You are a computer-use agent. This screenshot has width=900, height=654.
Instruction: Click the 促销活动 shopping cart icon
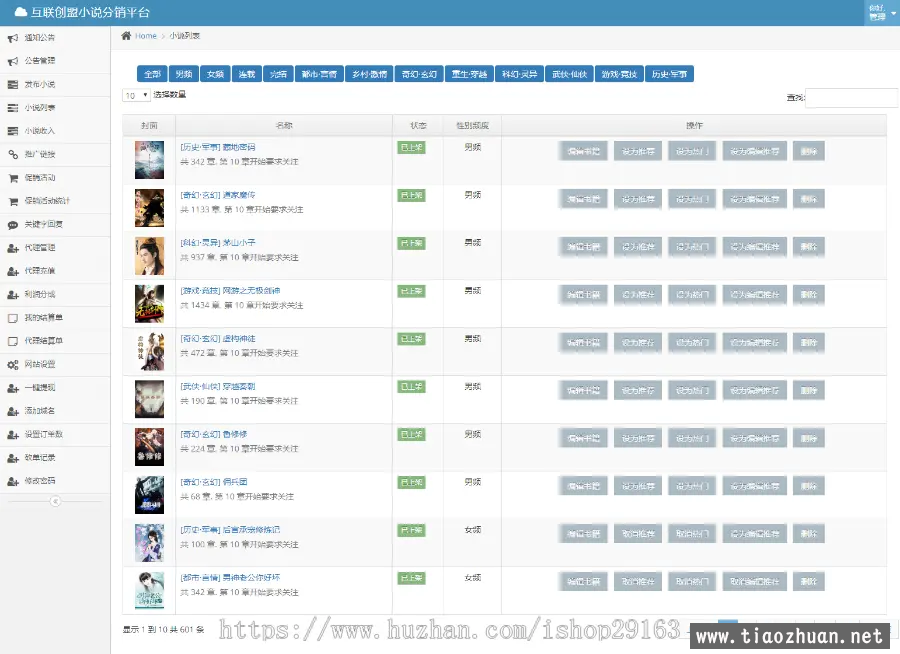click(x=13, y=178)
